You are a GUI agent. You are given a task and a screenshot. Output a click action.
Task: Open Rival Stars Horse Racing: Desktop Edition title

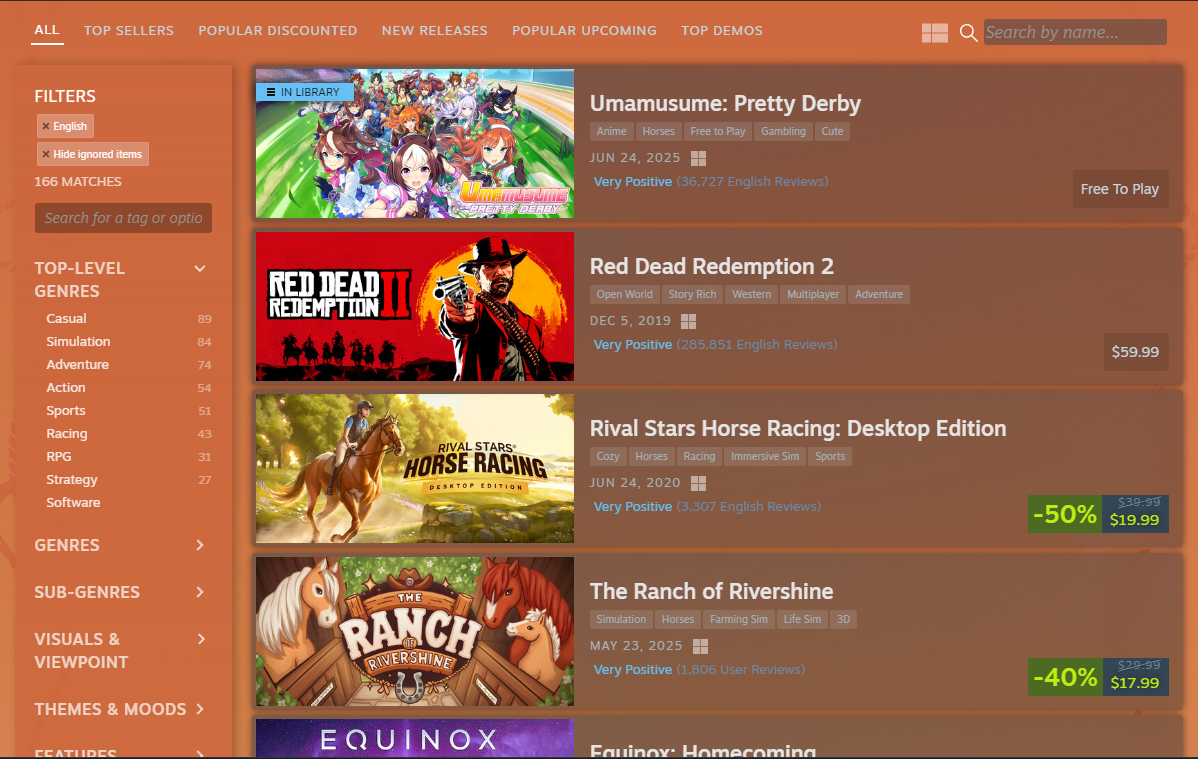798,428
